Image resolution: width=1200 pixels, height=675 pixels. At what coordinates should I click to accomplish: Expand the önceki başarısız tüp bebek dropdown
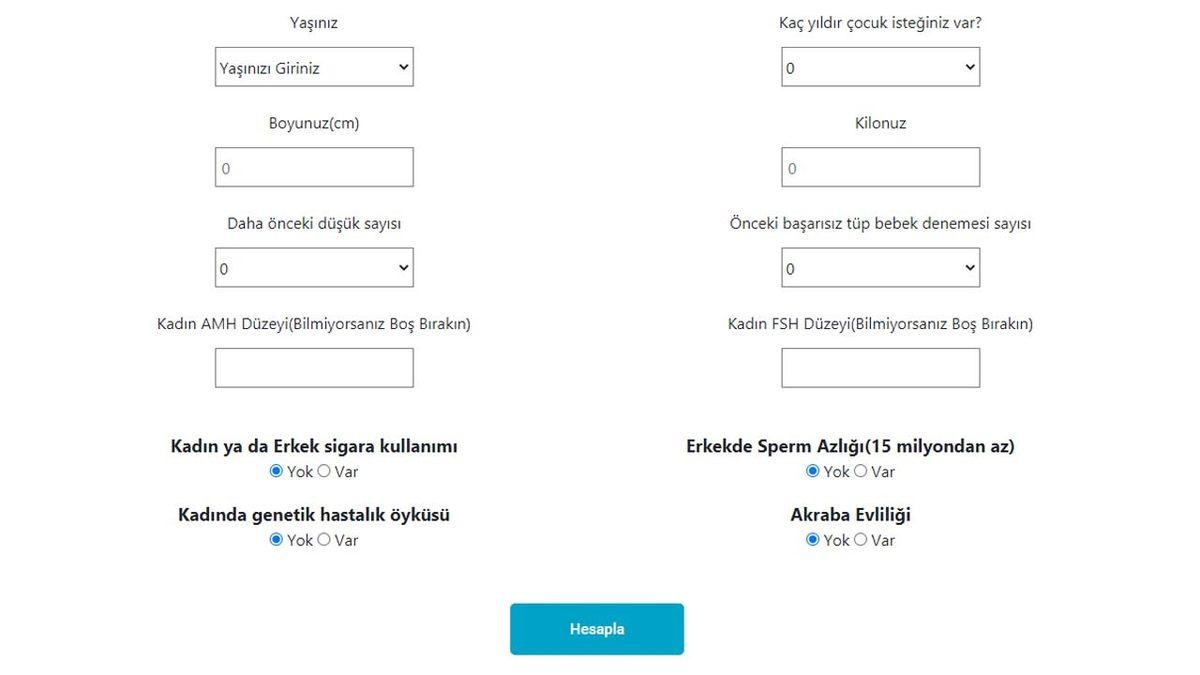[x=879, y=267]
